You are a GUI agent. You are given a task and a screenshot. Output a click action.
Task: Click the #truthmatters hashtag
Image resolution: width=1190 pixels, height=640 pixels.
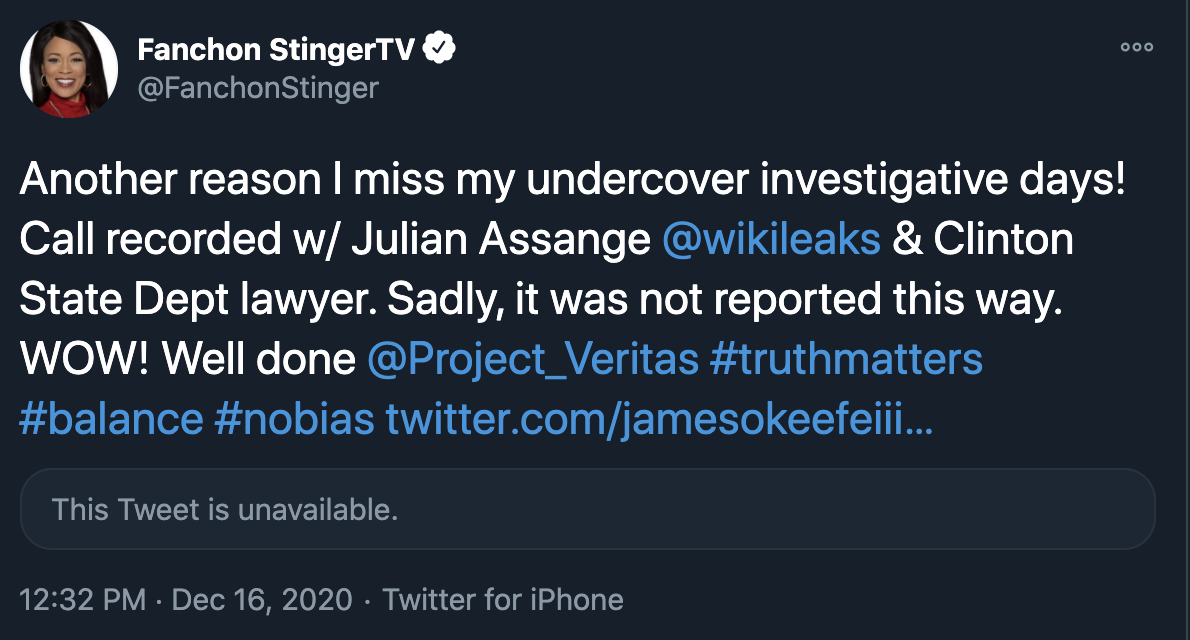click(x=846, y=359)
